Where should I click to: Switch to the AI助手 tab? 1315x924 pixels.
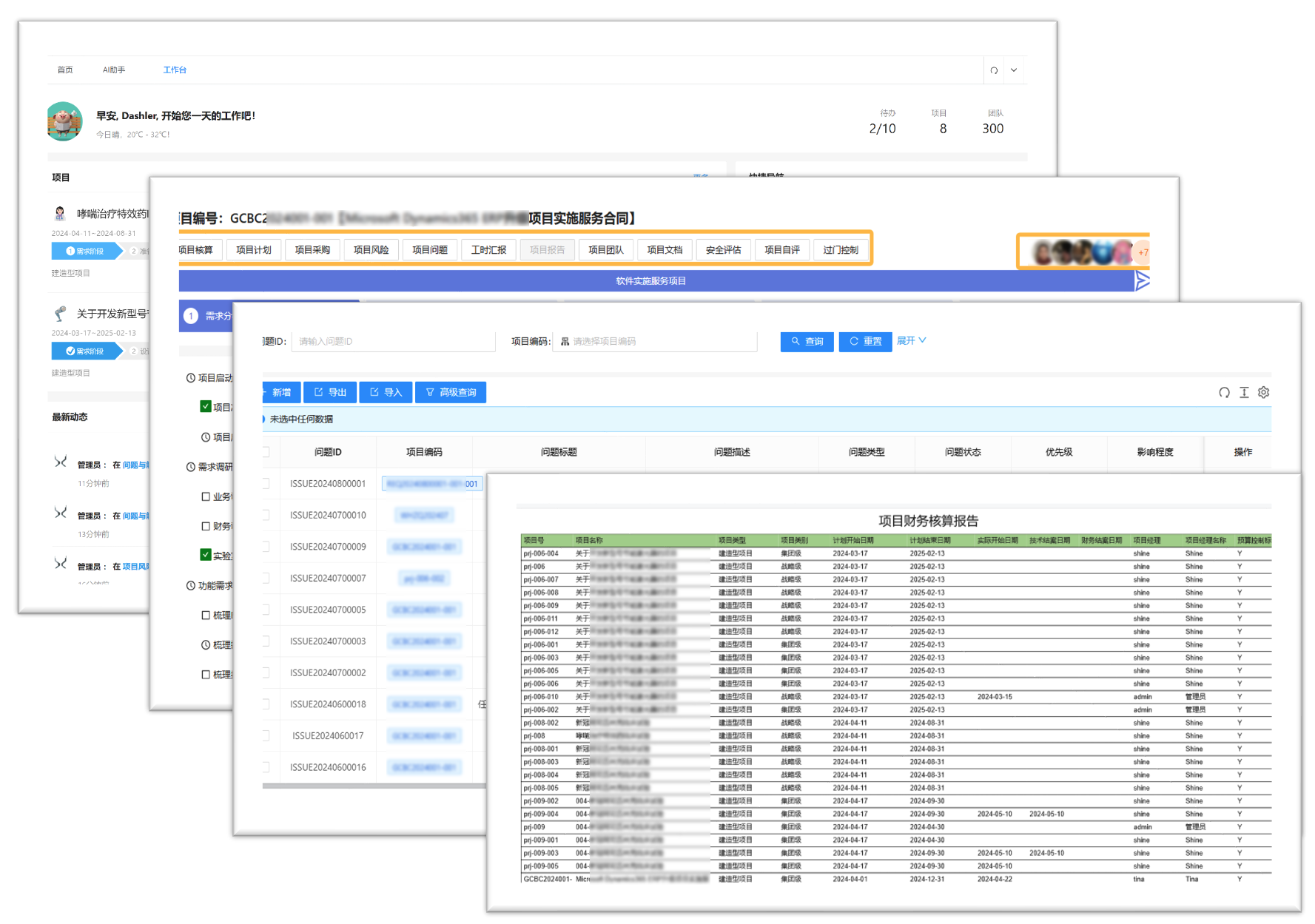click(x=114, y=70)
